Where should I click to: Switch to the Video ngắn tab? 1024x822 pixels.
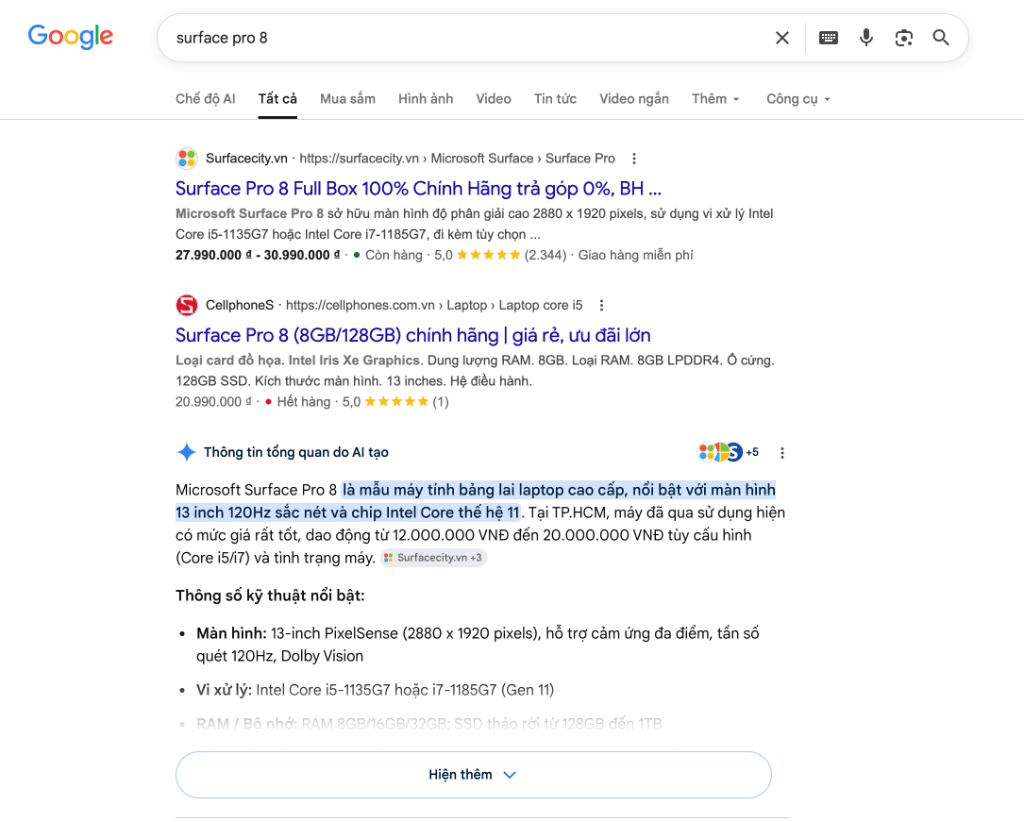click(x=634, y=99)
